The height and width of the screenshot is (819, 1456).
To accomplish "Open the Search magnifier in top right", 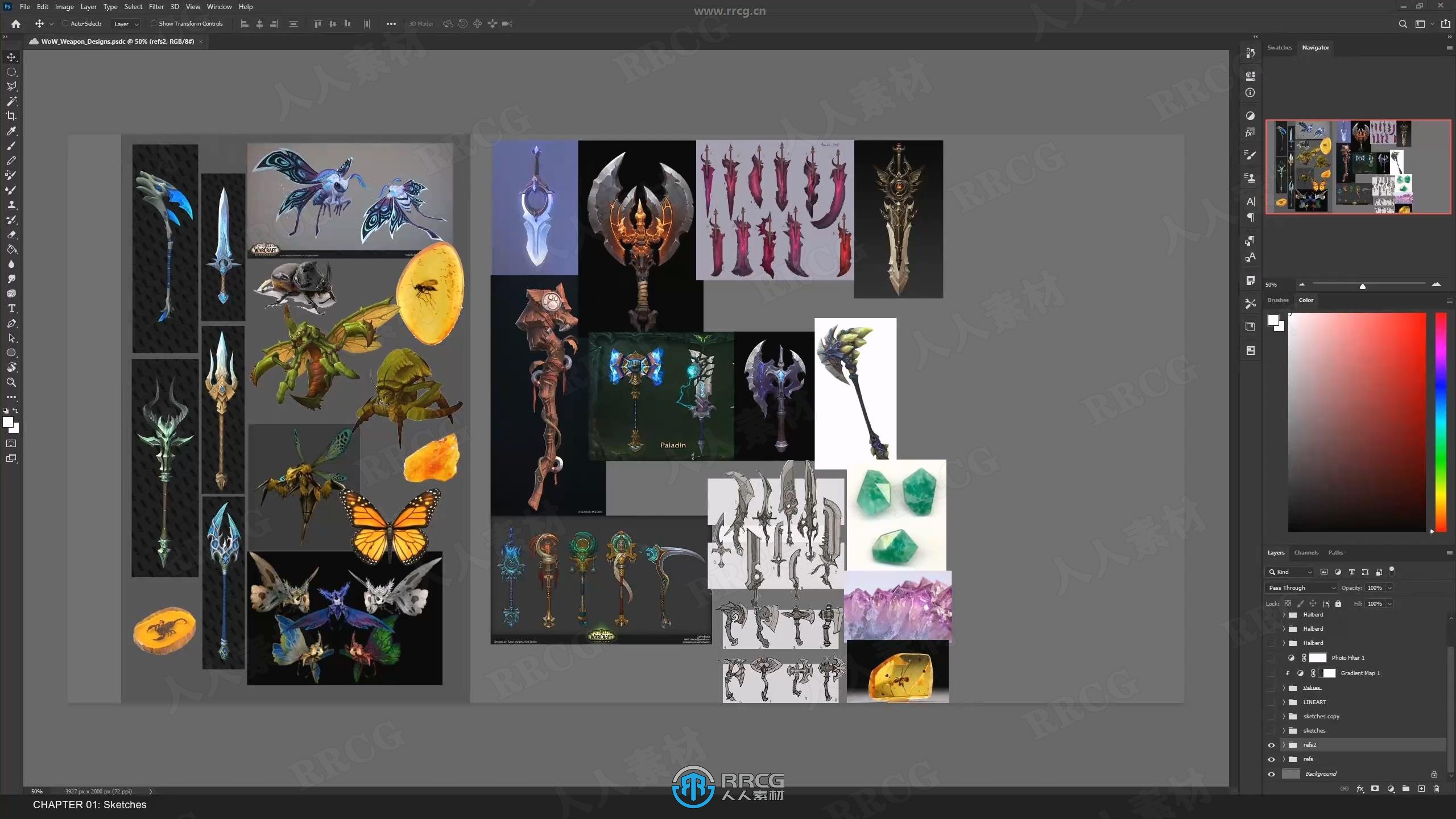I will coord(1403,24).
